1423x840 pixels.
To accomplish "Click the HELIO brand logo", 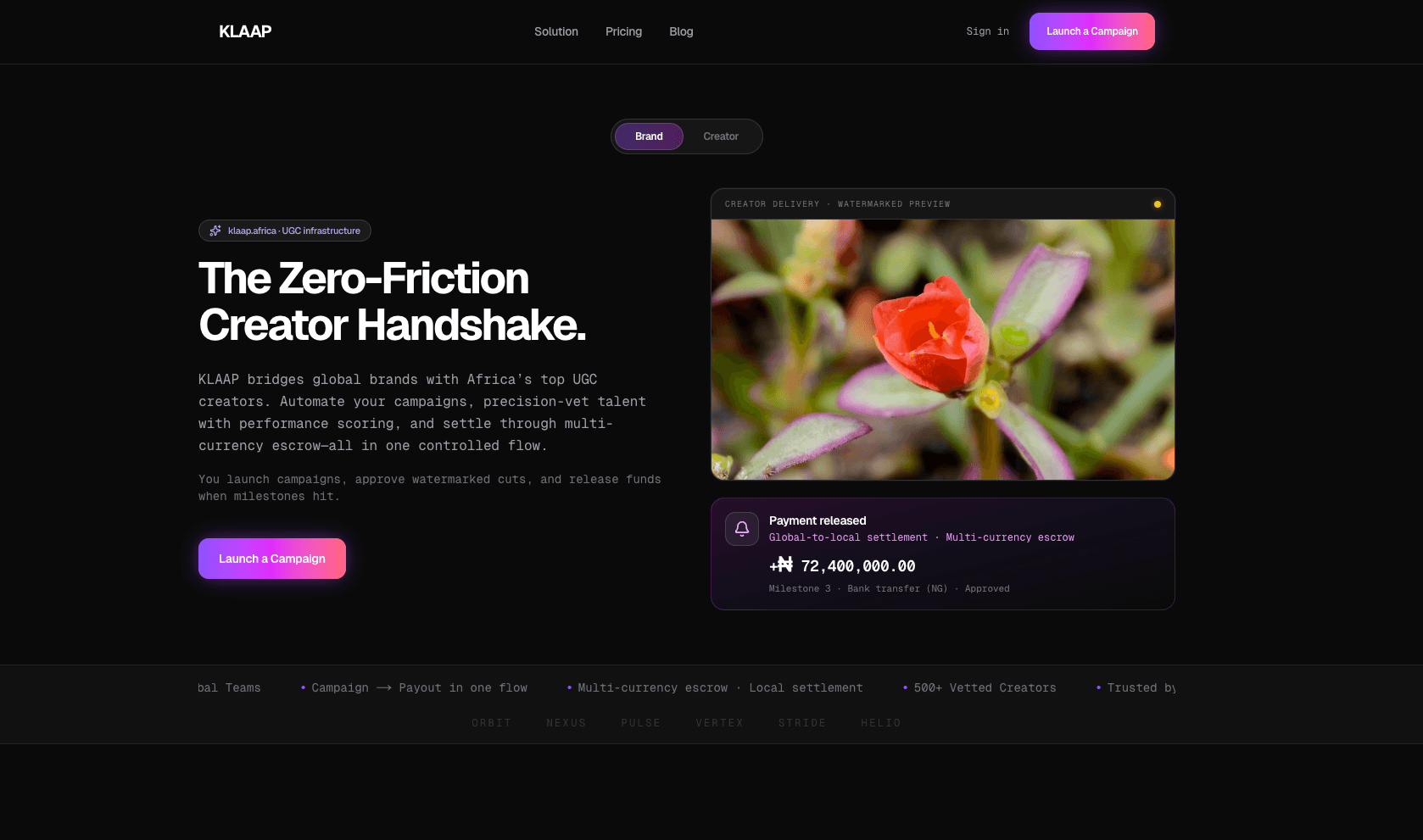I will click(881, 723).
